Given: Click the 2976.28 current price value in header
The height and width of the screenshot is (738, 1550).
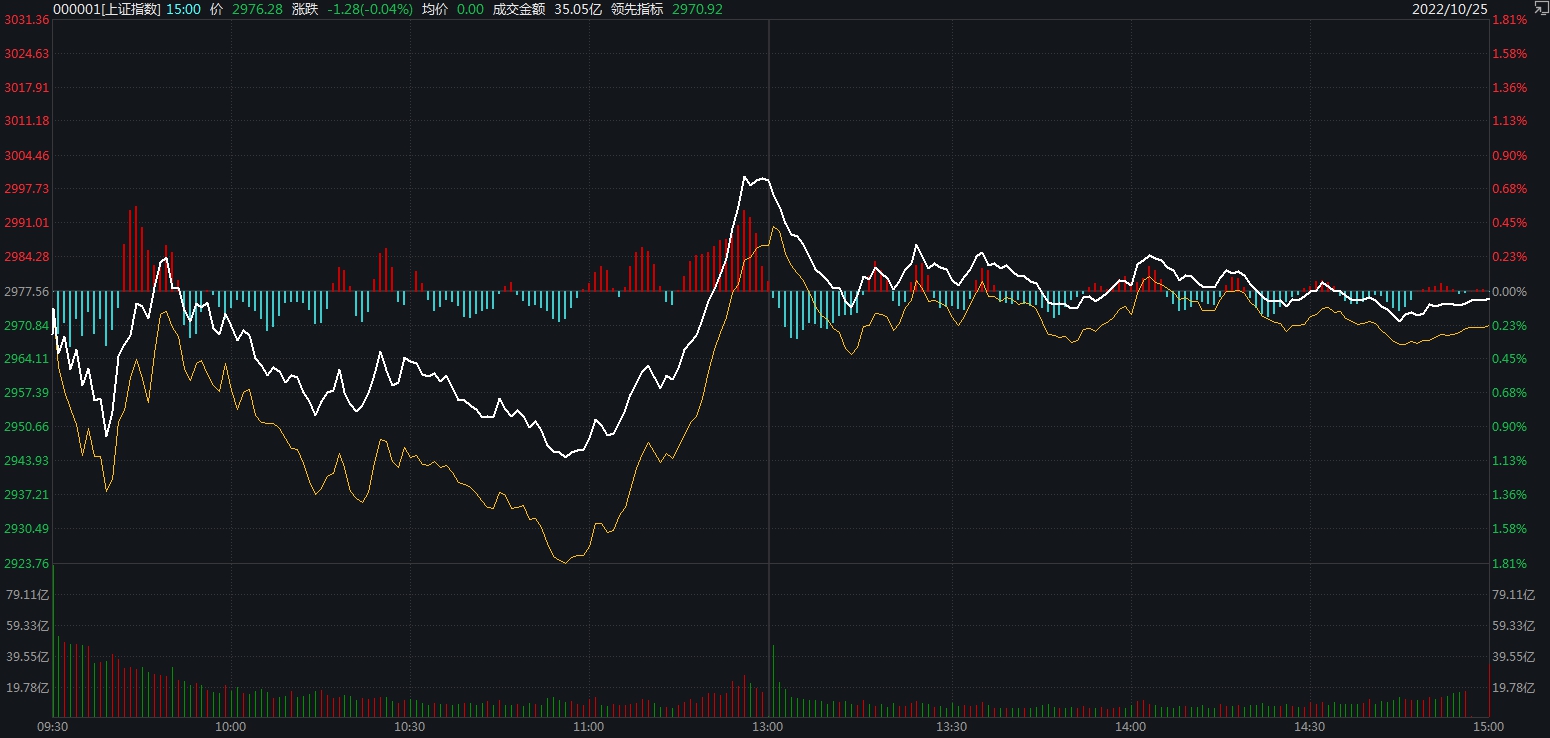Looking at the screenshot, I should [x=256, y=9].
